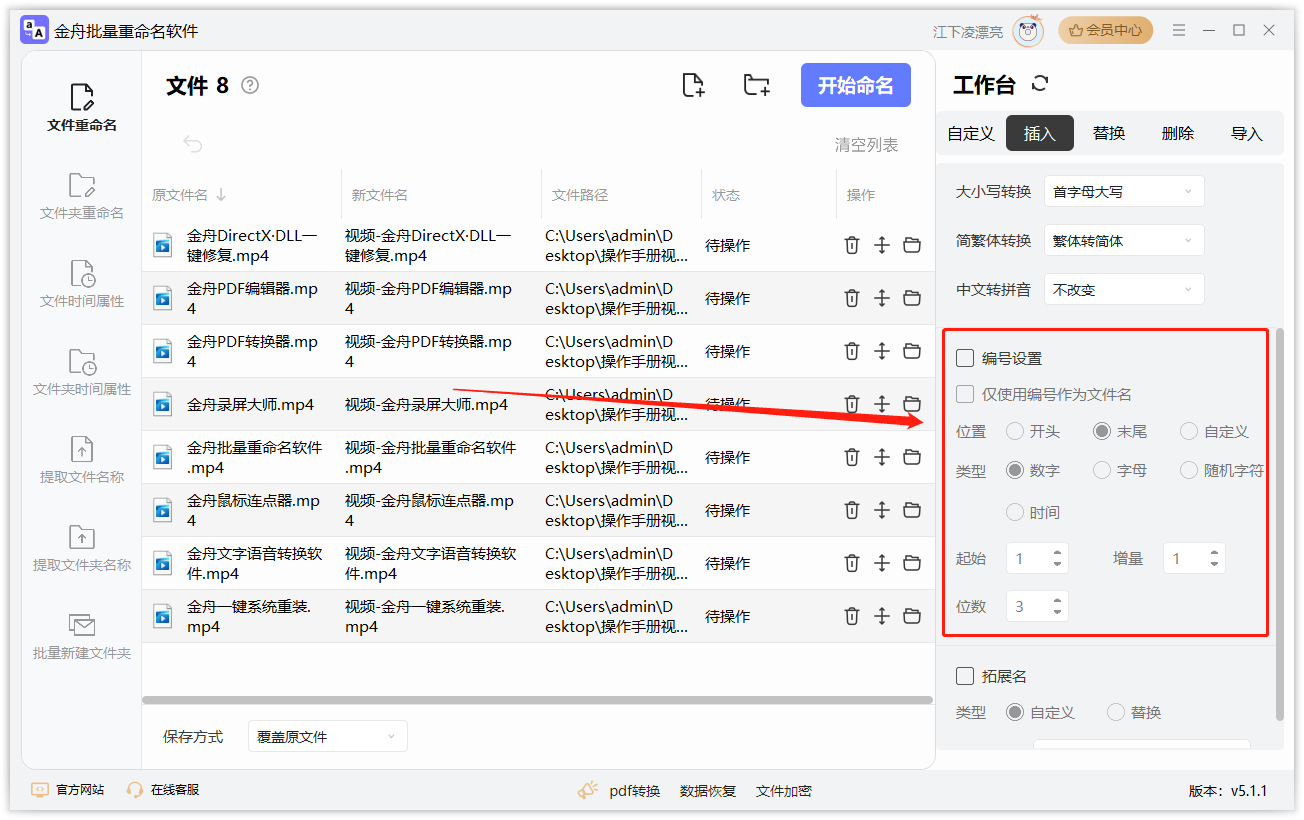The width and height of the screenshot is (1304, 820).
Task: Open 大小写转换 dropdown showing 首字母大写
Action: tap(1124, 191)
